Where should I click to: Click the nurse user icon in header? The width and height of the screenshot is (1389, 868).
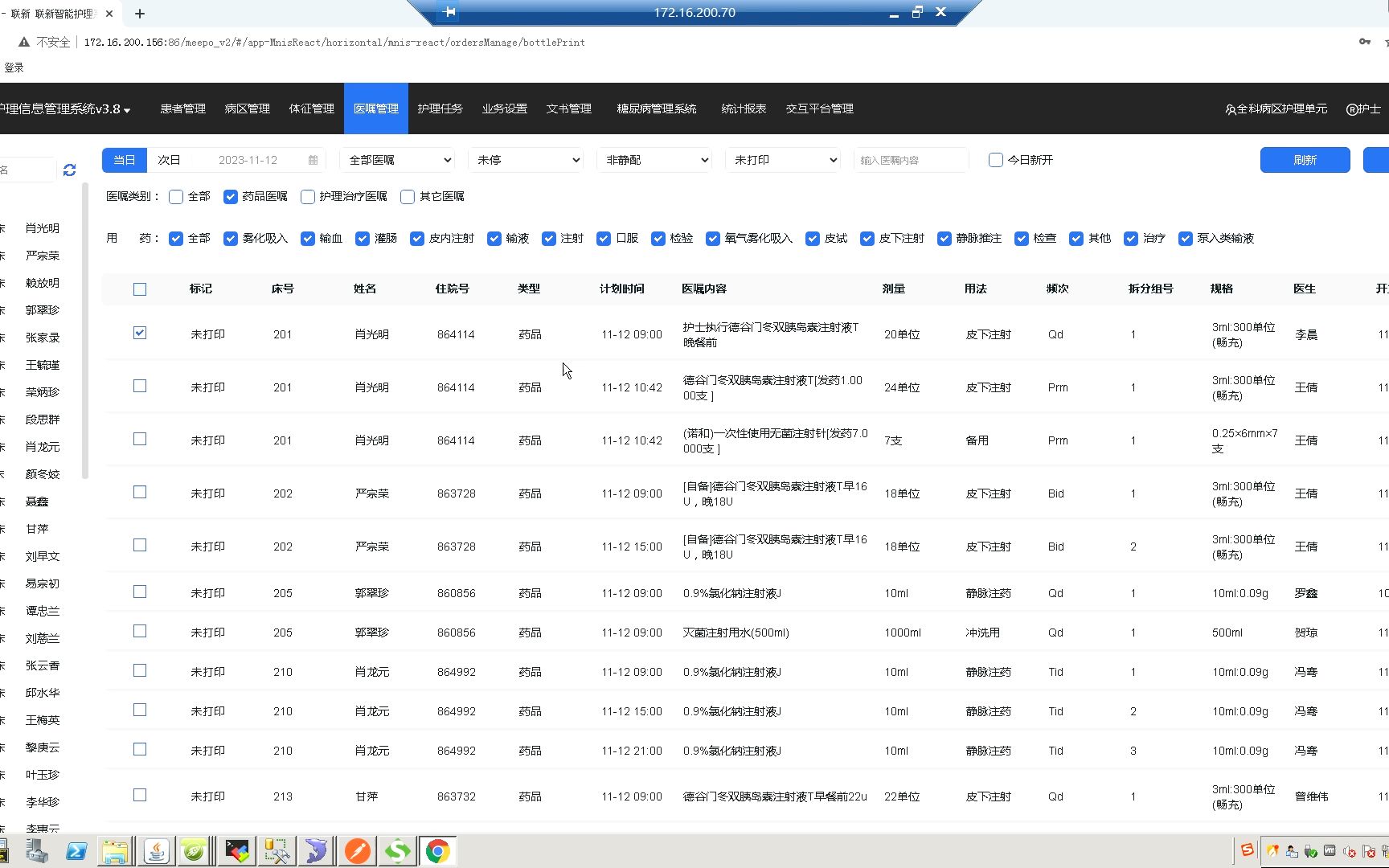[x=1352, y=109]
